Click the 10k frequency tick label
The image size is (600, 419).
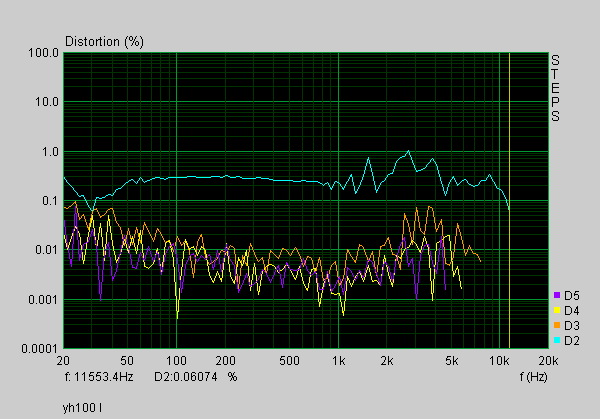pos(499,361)
